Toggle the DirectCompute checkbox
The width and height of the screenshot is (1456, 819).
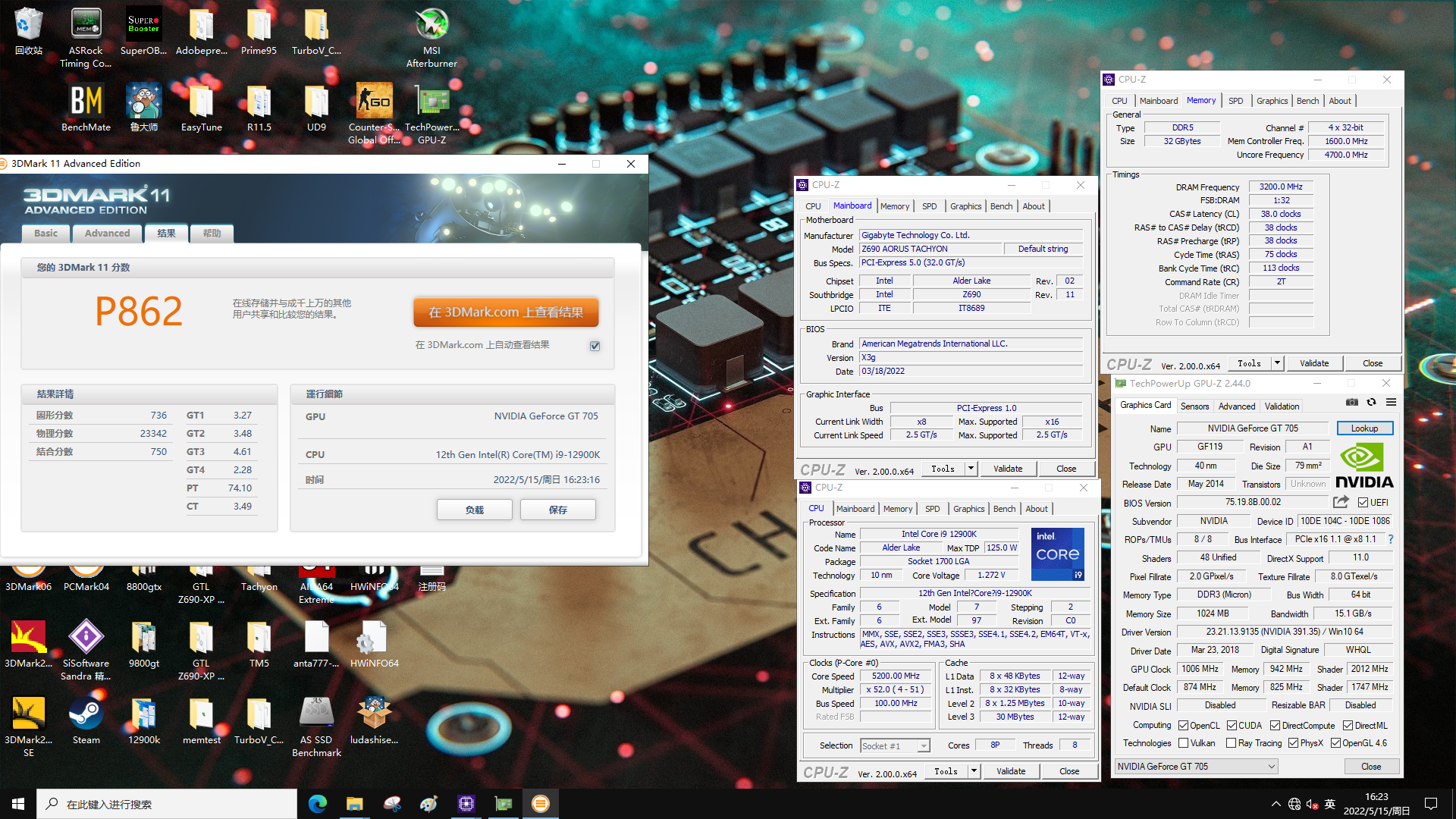coord(1276,726)
